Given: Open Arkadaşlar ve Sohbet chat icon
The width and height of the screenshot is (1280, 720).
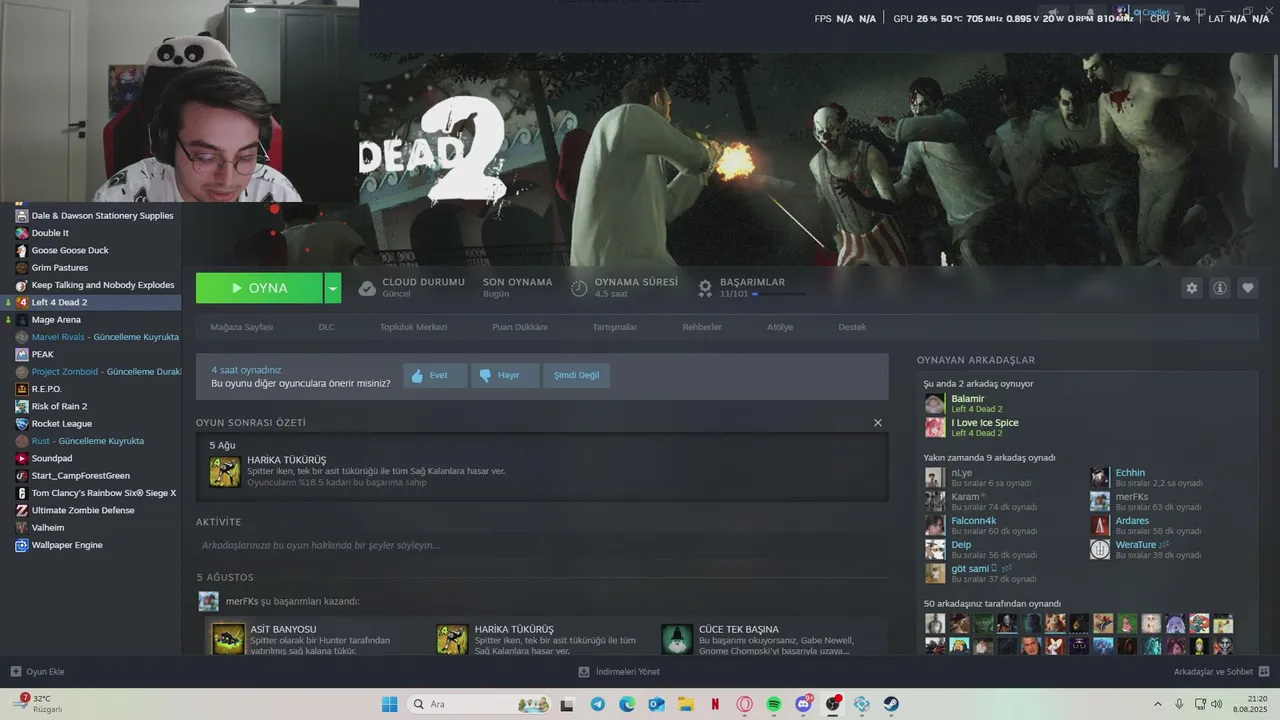Looking at the screenshot, I should point(1264,672).
